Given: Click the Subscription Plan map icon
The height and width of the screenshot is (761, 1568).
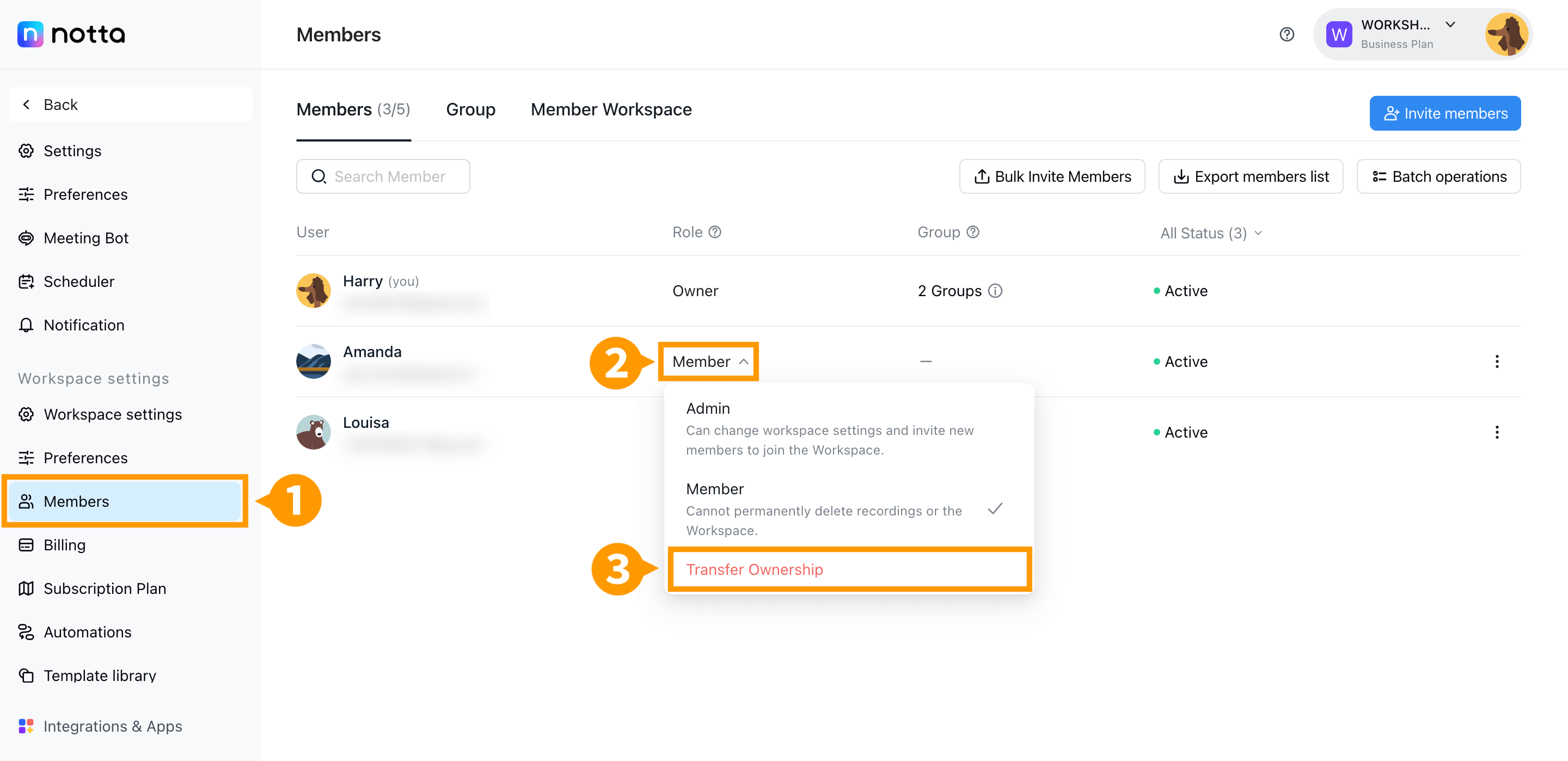Looking at the screenshot, I should (x=26, y=588).
